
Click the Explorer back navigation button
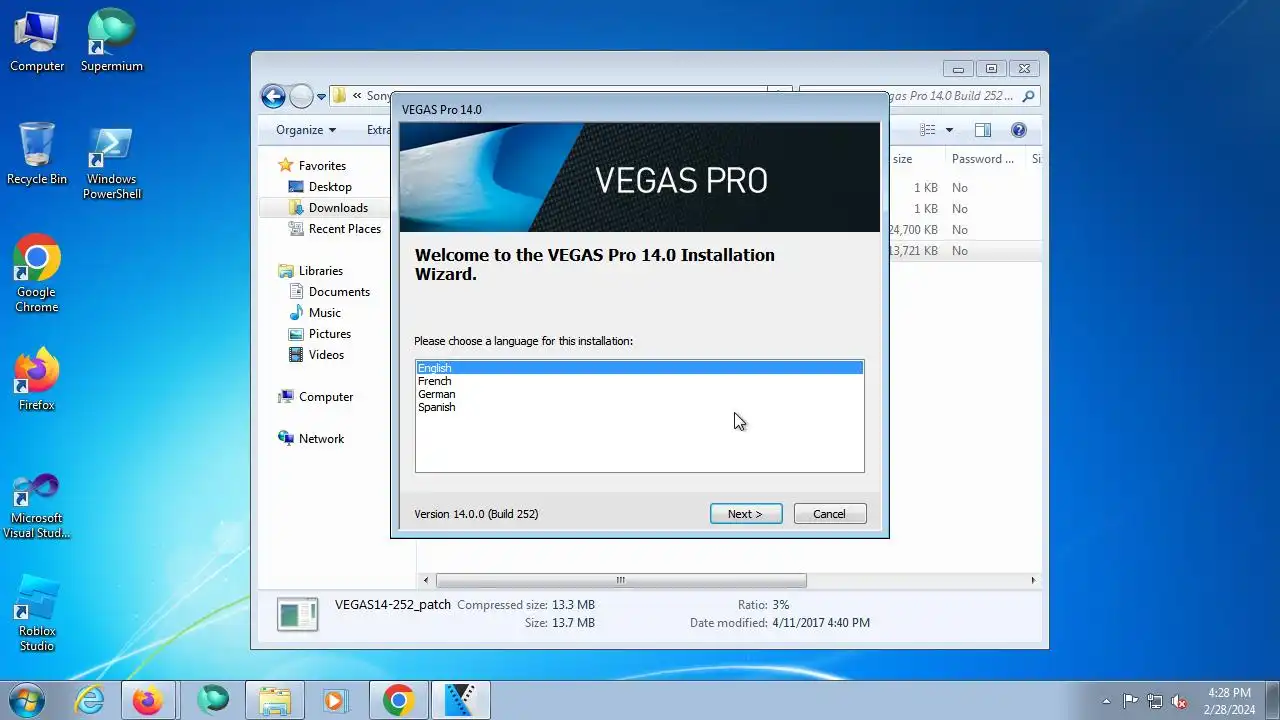[273, 96]
